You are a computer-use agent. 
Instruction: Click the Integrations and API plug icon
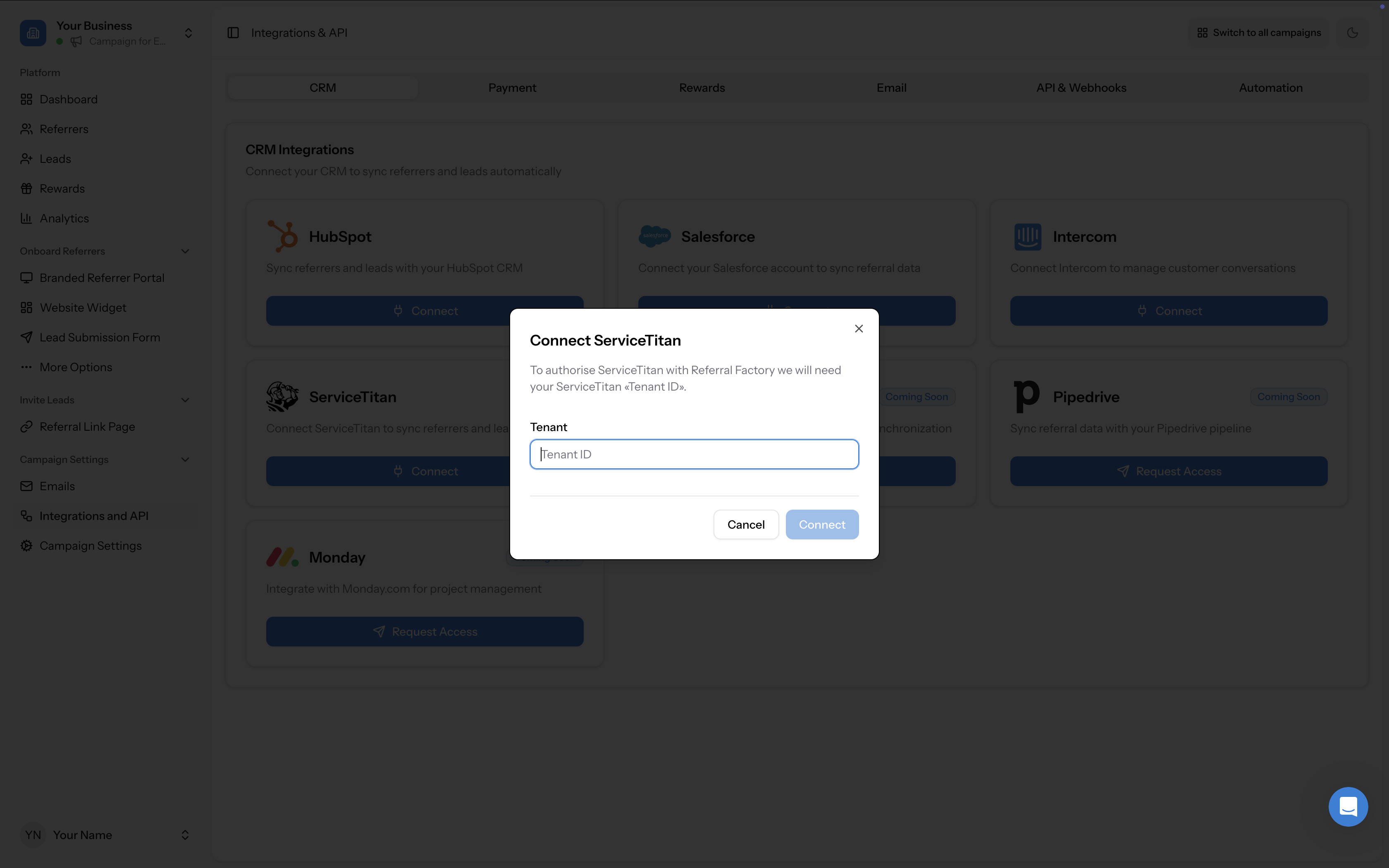click(26, 515)
